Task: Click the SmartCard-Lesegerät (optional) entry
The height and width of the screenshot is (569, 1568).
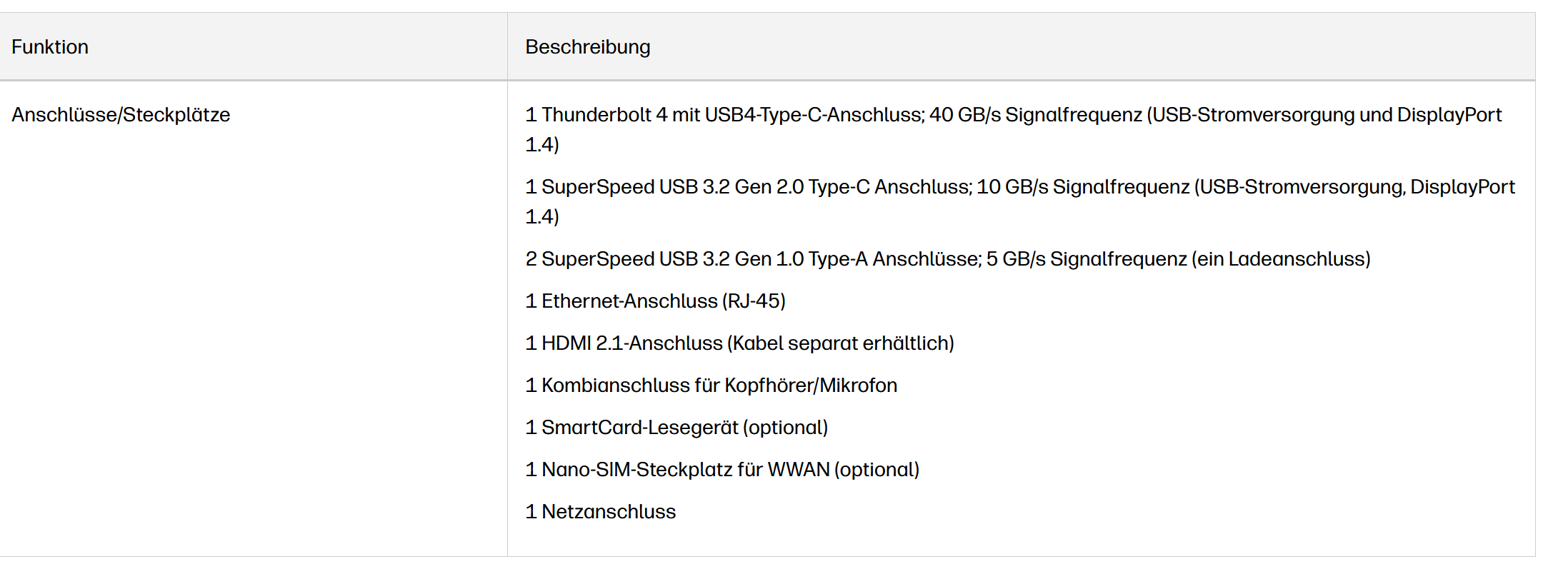Action: coord(676,428)
